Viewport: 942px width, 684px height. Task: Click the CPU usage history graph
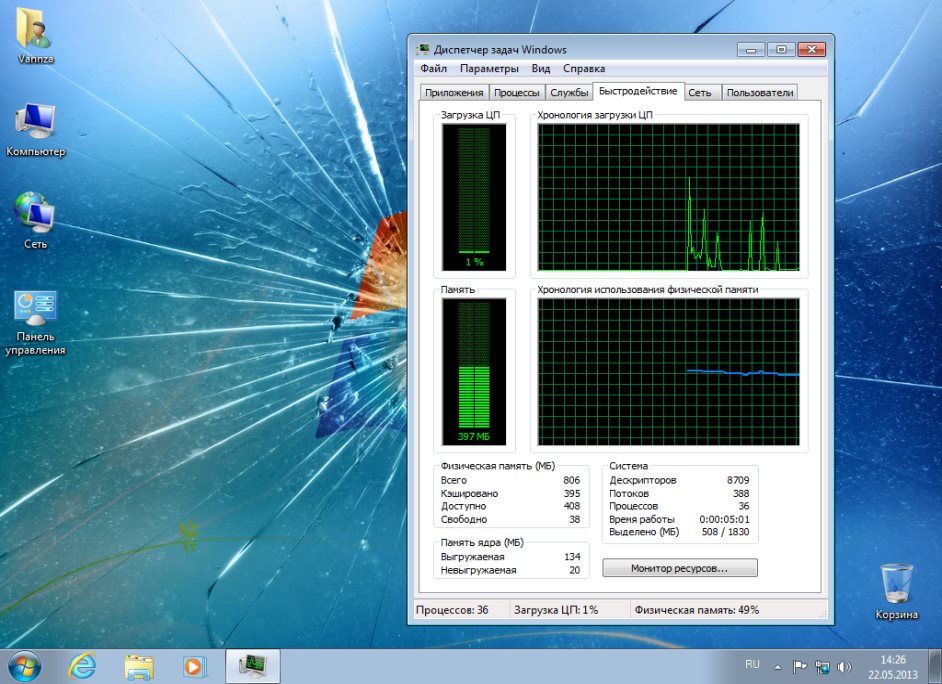669,197
